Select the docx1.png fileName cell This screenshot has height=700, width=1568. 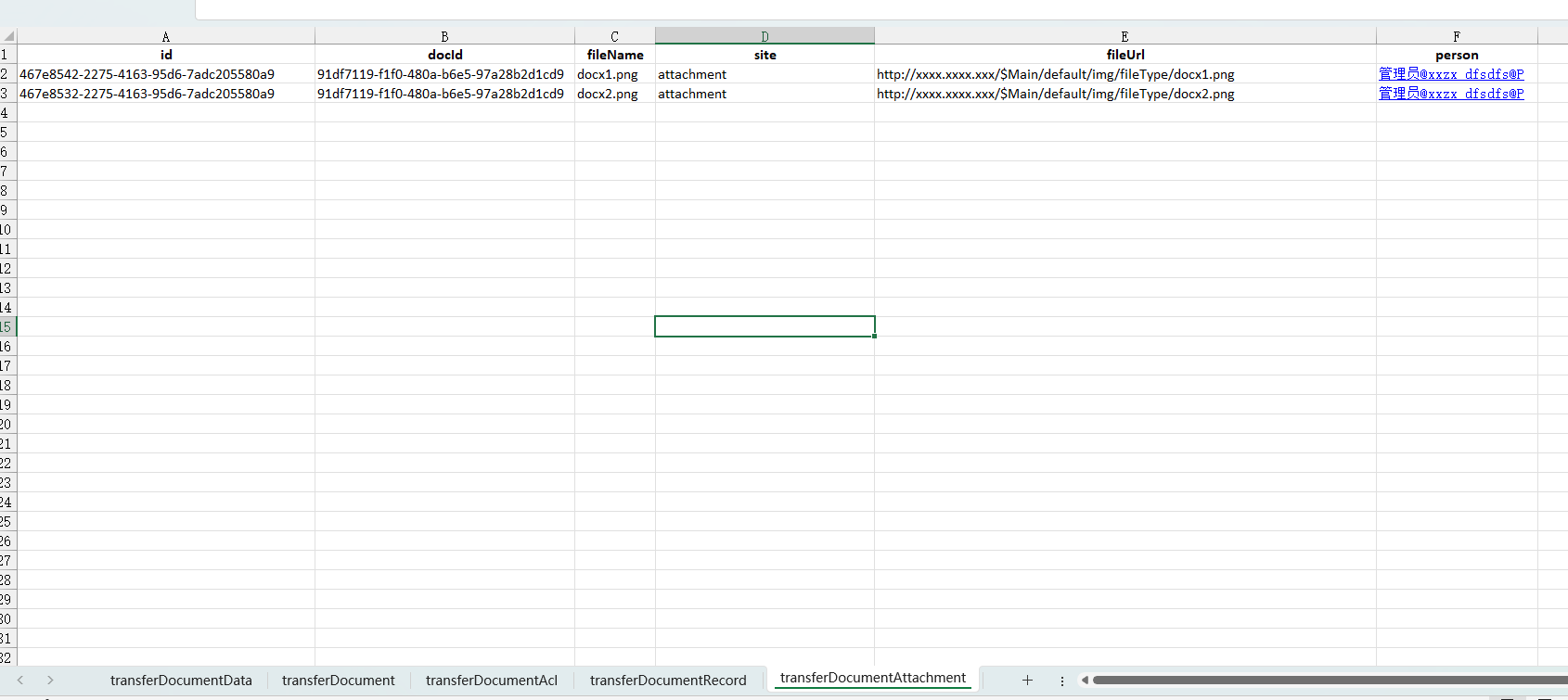click(614, 74)
